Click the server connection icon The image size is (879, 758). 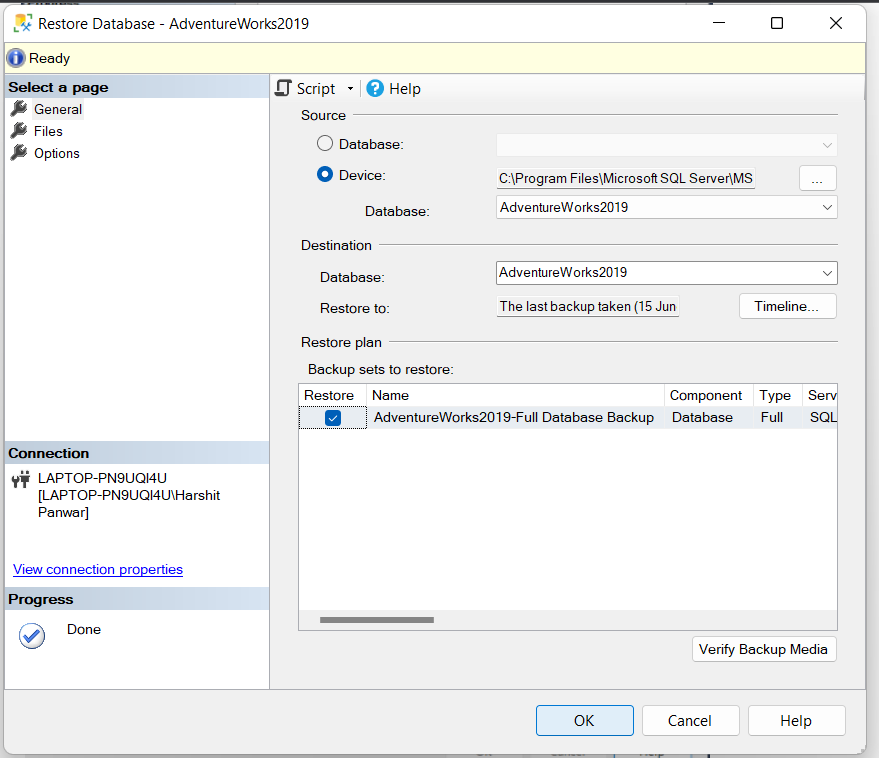(20, 479)
